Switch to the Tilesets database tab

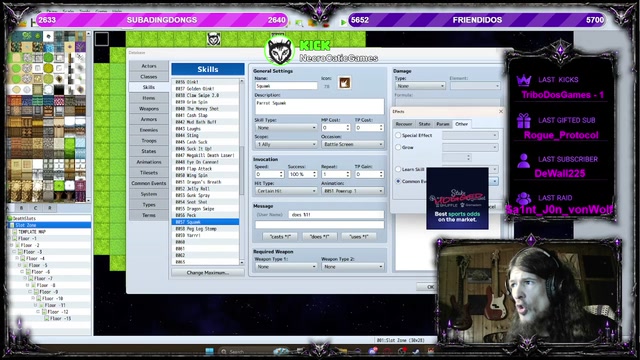(x=149, y=173)
